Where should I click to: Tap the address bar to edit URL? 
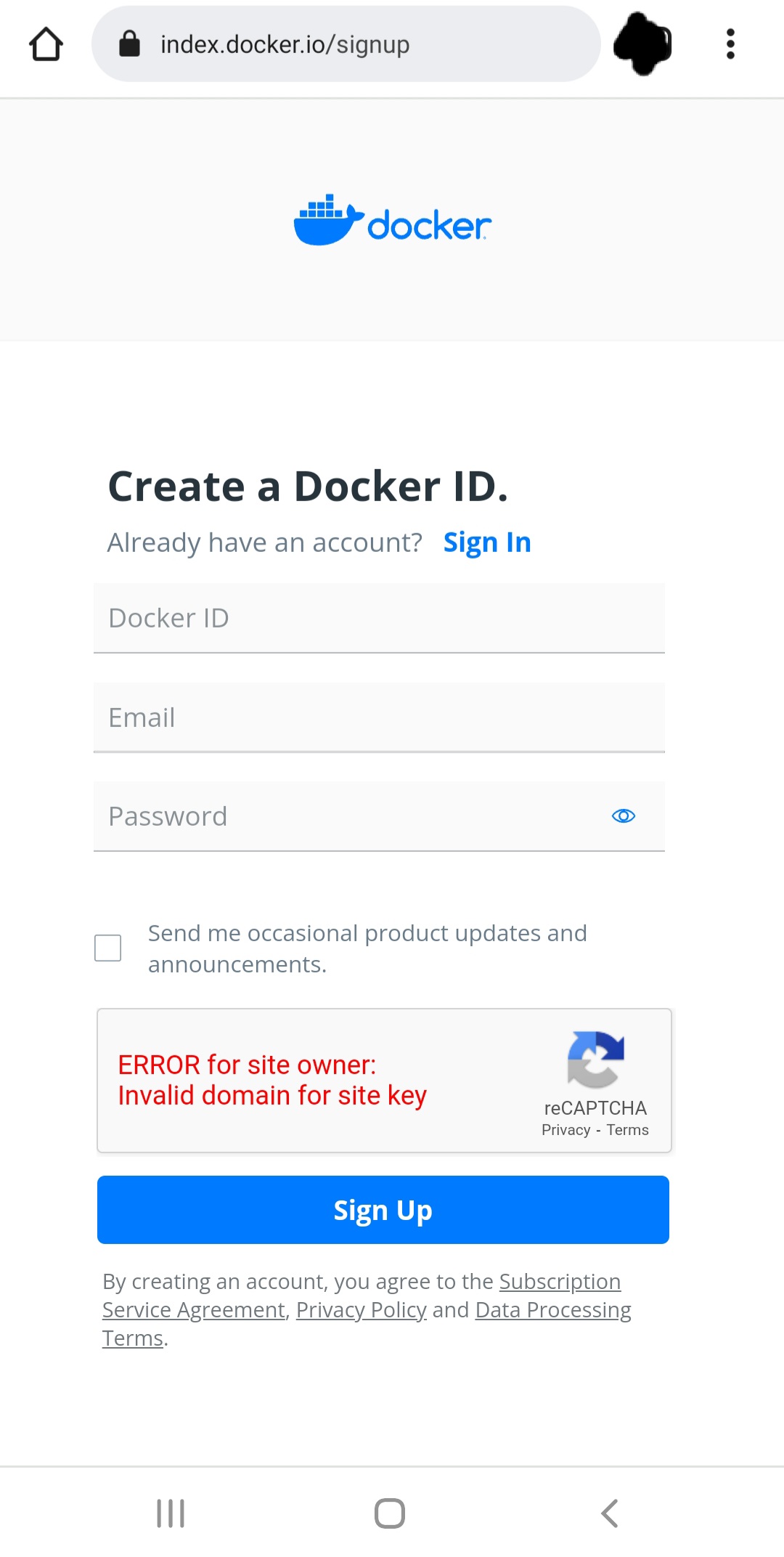(348, 44)
